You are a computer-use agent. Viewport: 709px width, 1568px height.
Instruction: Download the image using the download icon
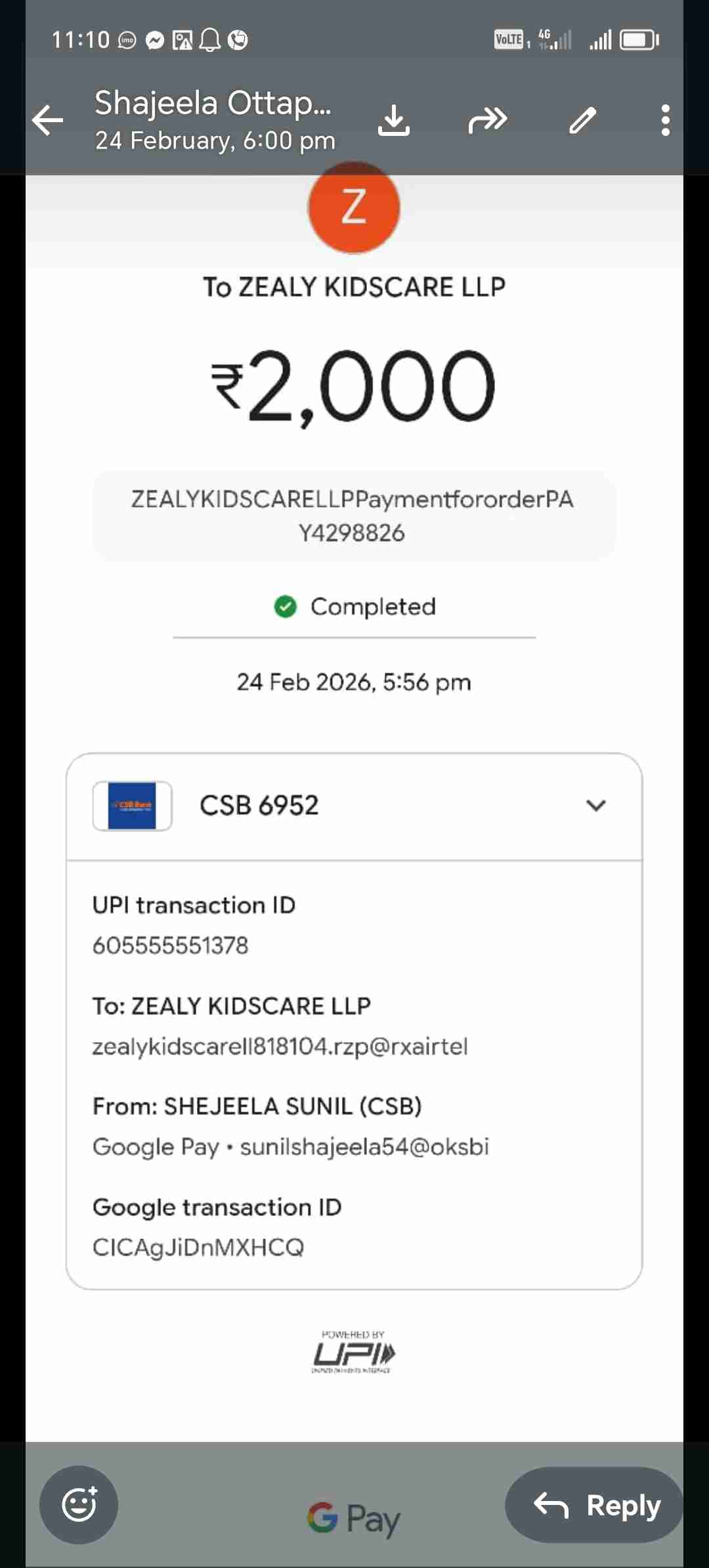(x=394, y=120)
